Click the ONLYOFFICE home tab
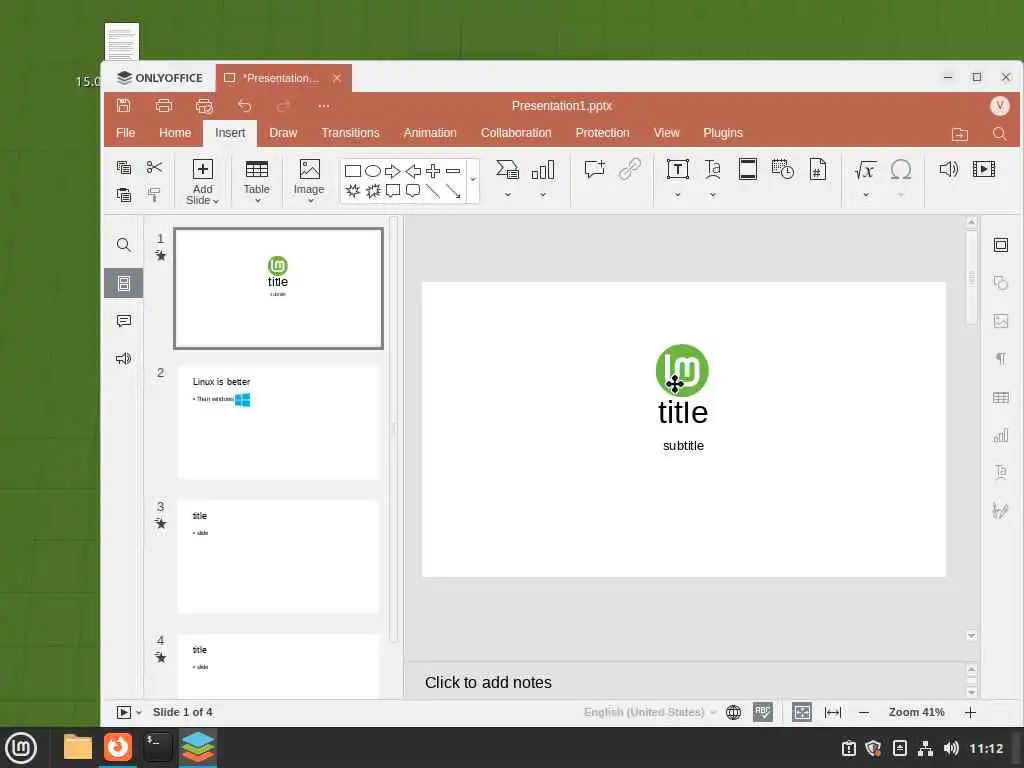 click(160, 78)
